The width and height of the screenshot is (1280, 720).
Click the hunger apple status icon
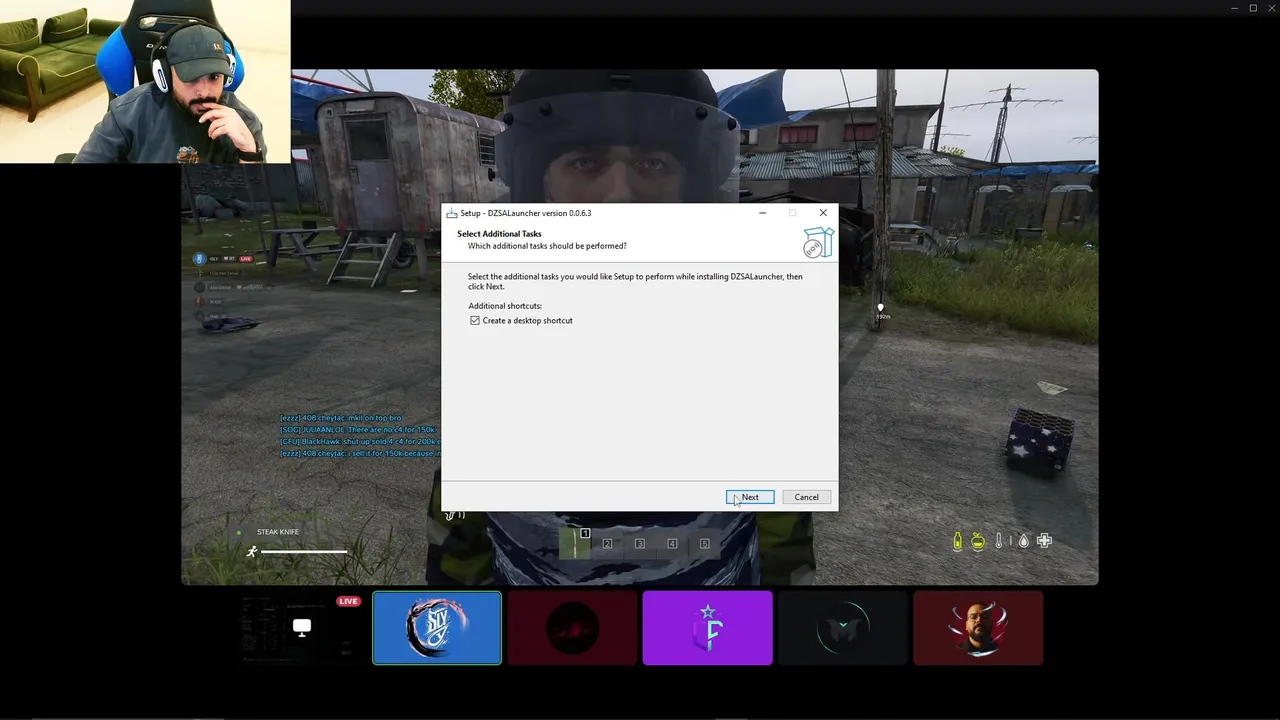[x=978, y=541]
